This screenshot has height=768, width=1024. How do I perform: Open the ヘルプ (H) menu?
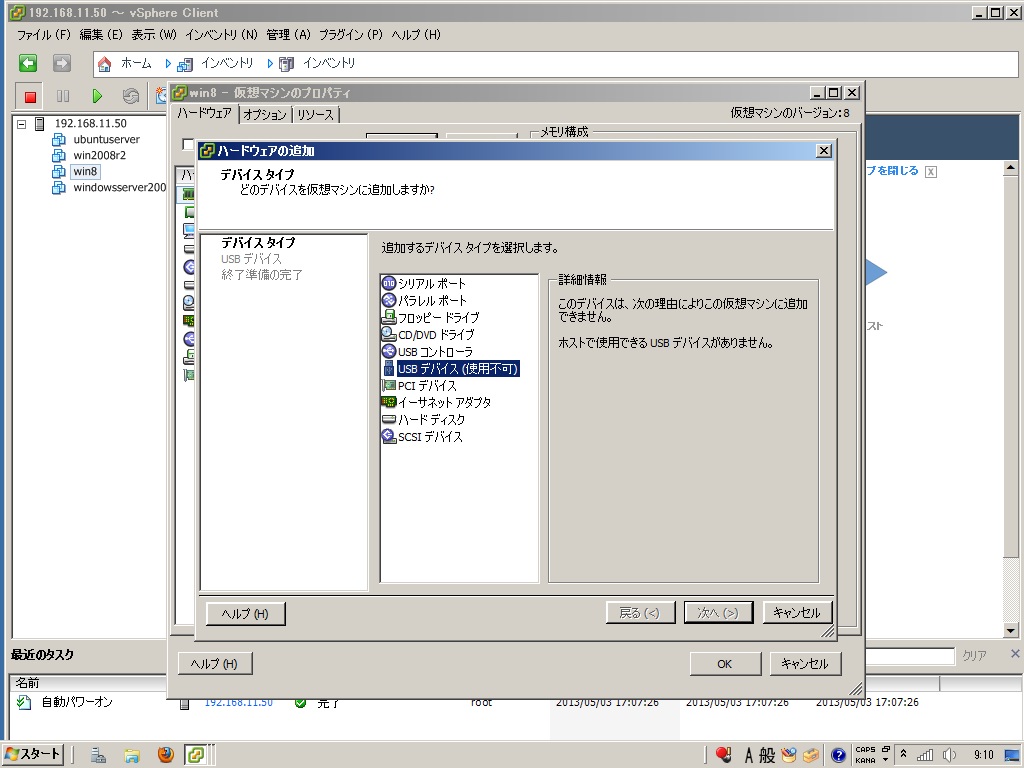(x=416, y=35)
